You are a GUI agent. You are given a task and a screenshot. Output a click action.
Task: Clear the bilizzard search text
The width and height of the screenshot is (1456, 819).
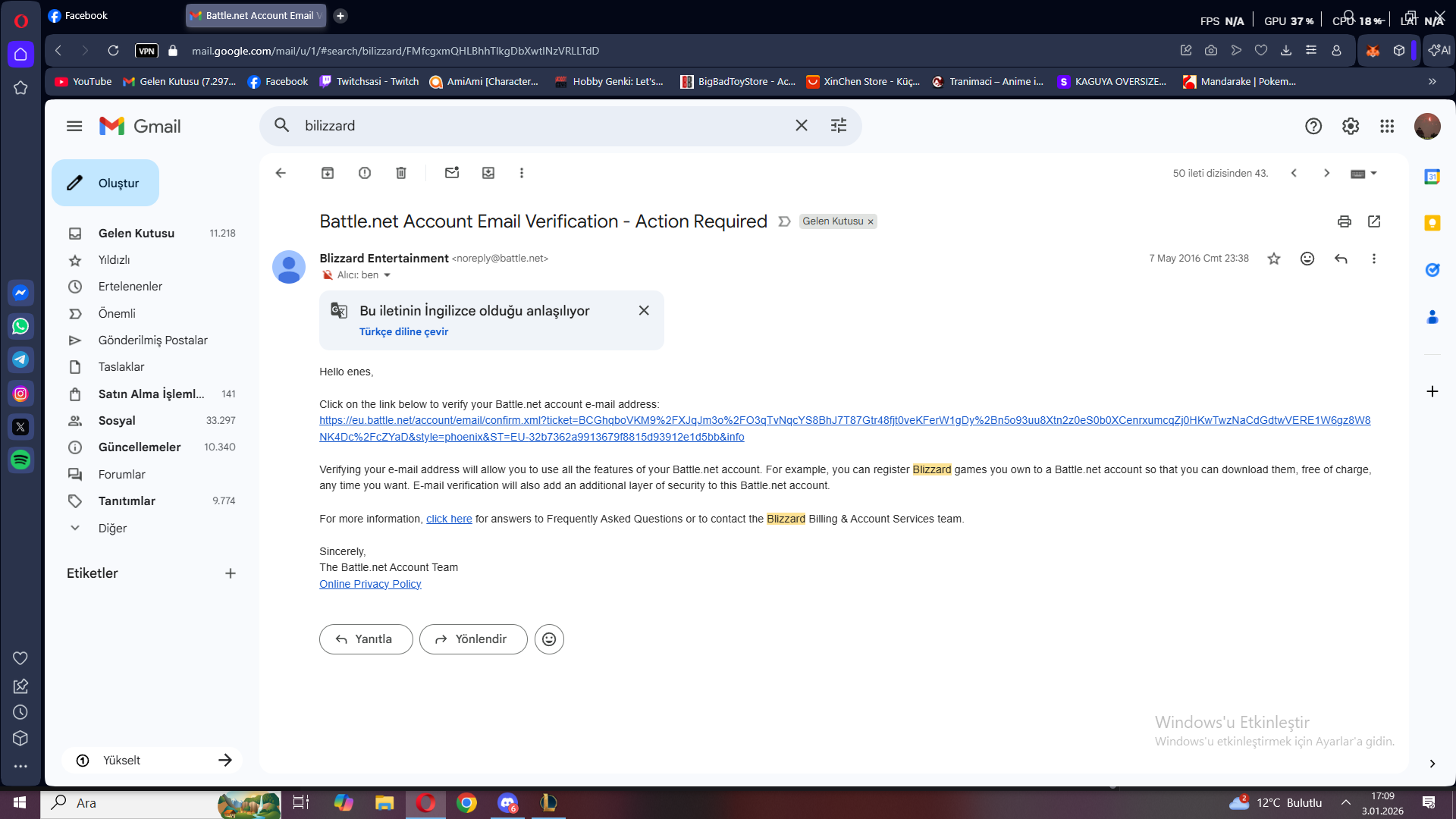[x=802, y=126]
